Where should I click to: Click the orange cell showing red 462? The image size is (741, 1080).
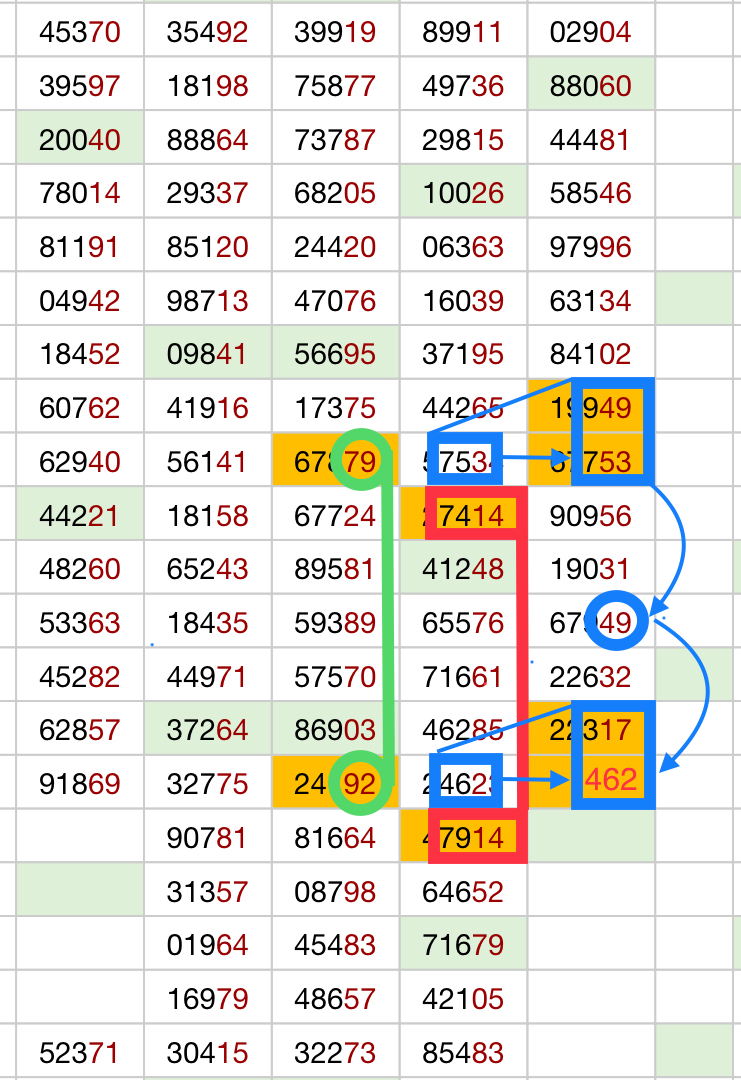pyautogui.click(x=611, y=780)
